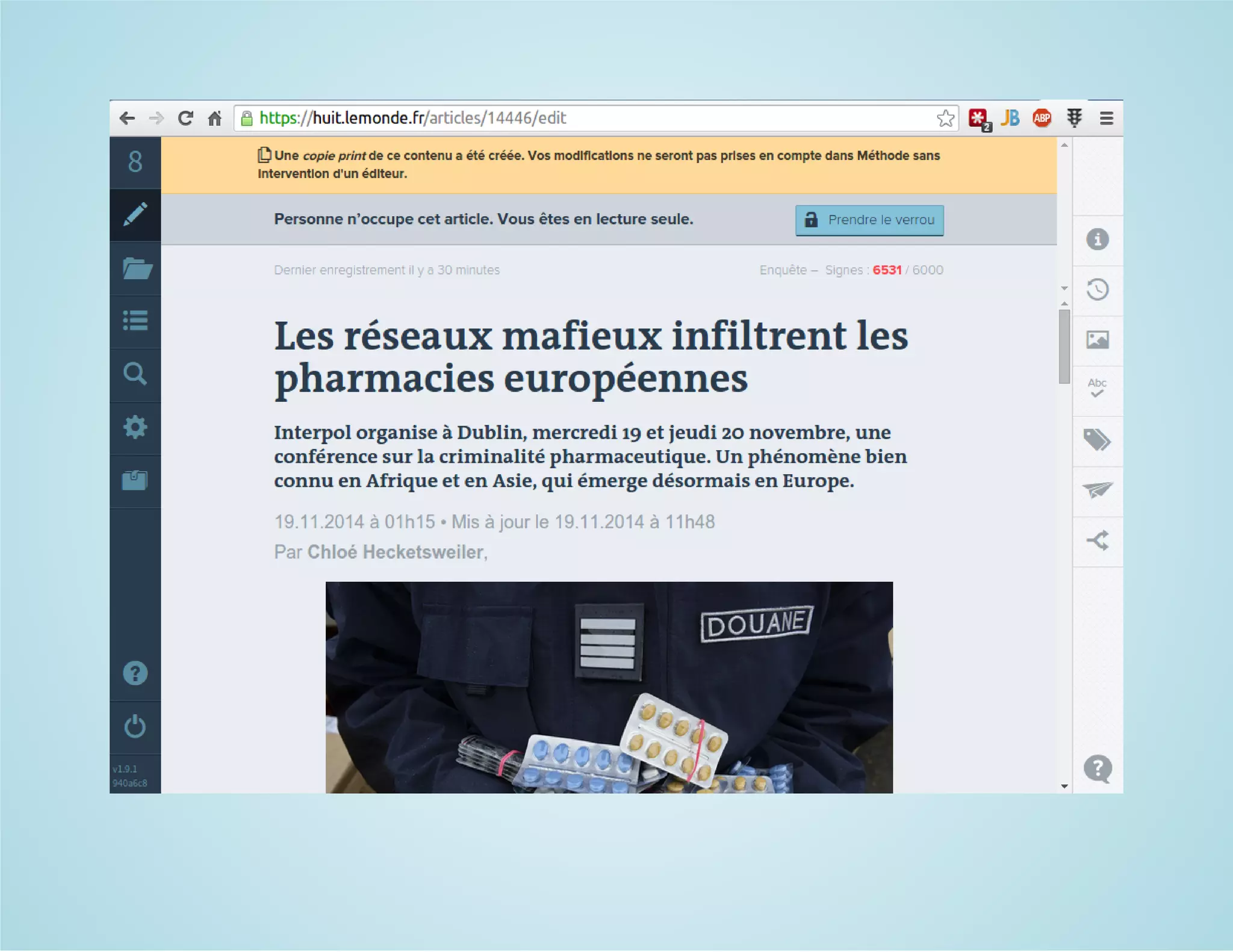Image resolution: width=1233 pixels, height=952 pixels.
Task: Select the pencil edit icon in sidebar
Action: coord(135,215)
